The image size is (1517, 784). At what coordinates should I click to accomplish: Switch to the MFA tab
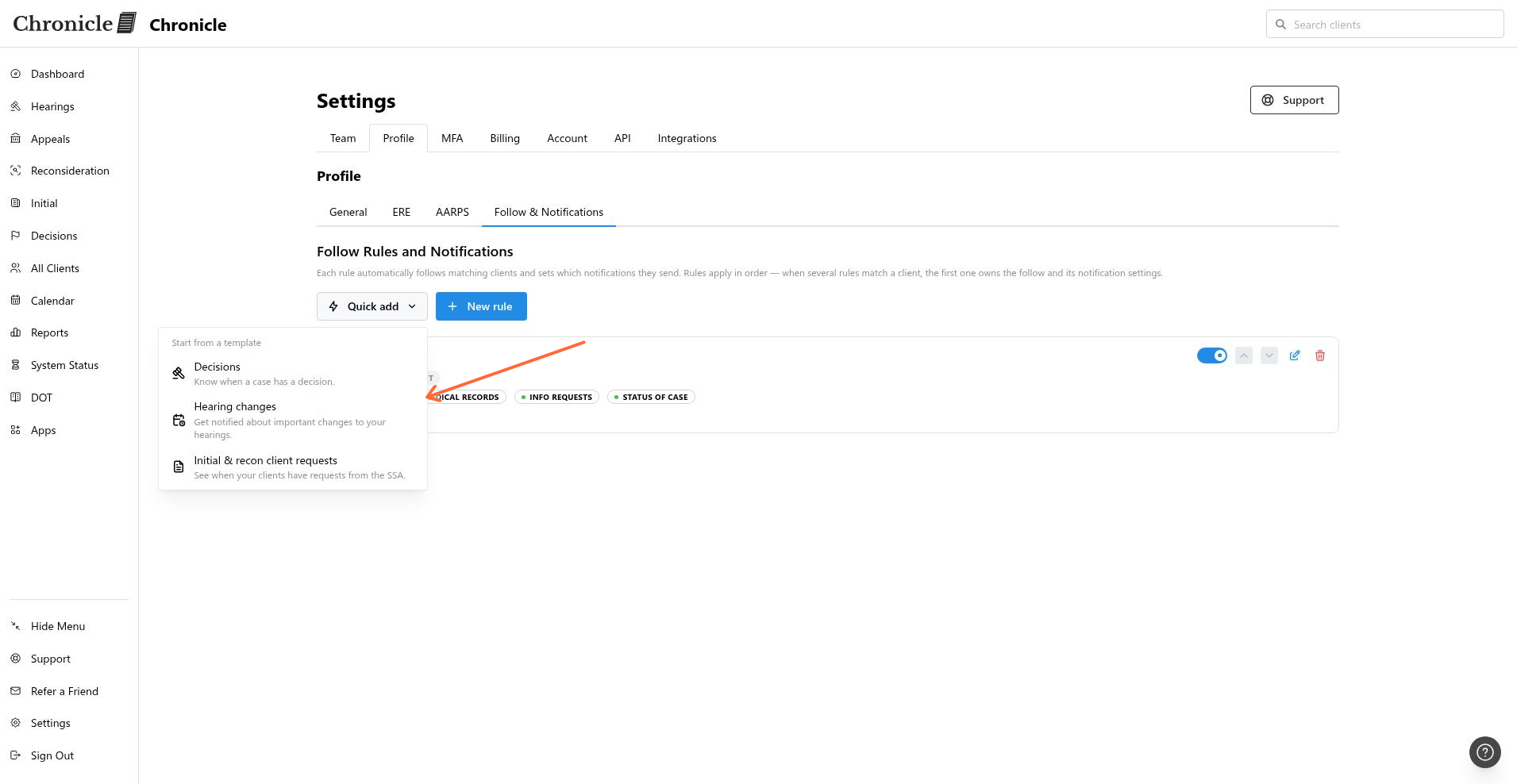click(x=452, y=138)
